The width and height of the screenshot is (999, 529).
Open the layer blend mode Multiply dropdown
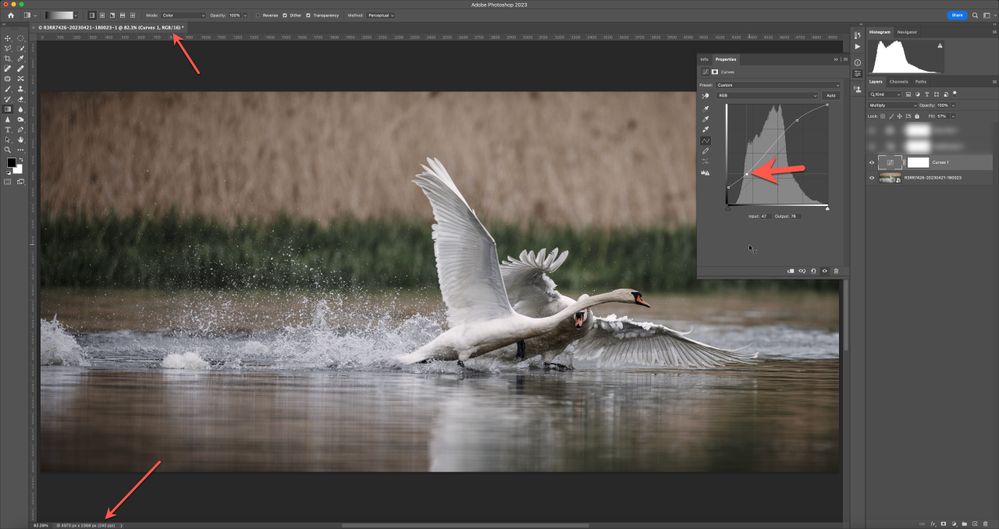[x=892, y=105]
